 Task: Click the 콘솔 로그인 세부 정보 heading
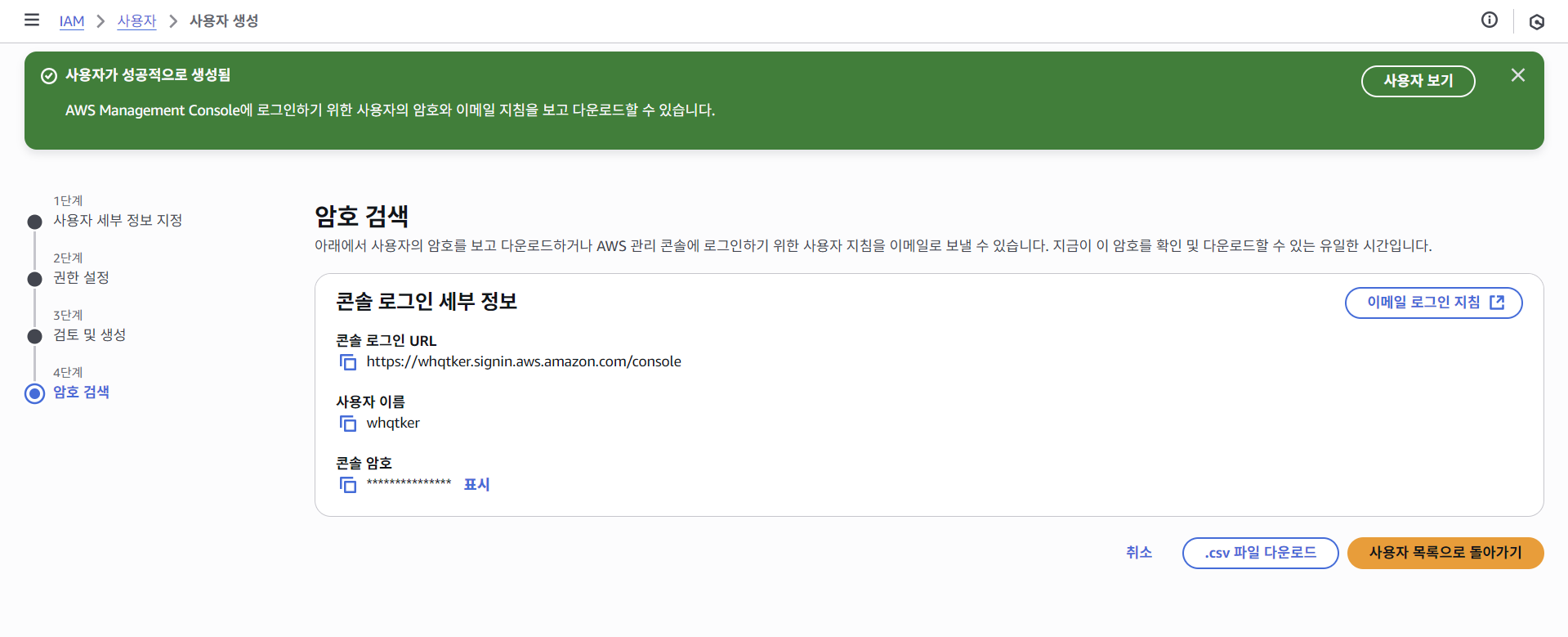(427, 302)
